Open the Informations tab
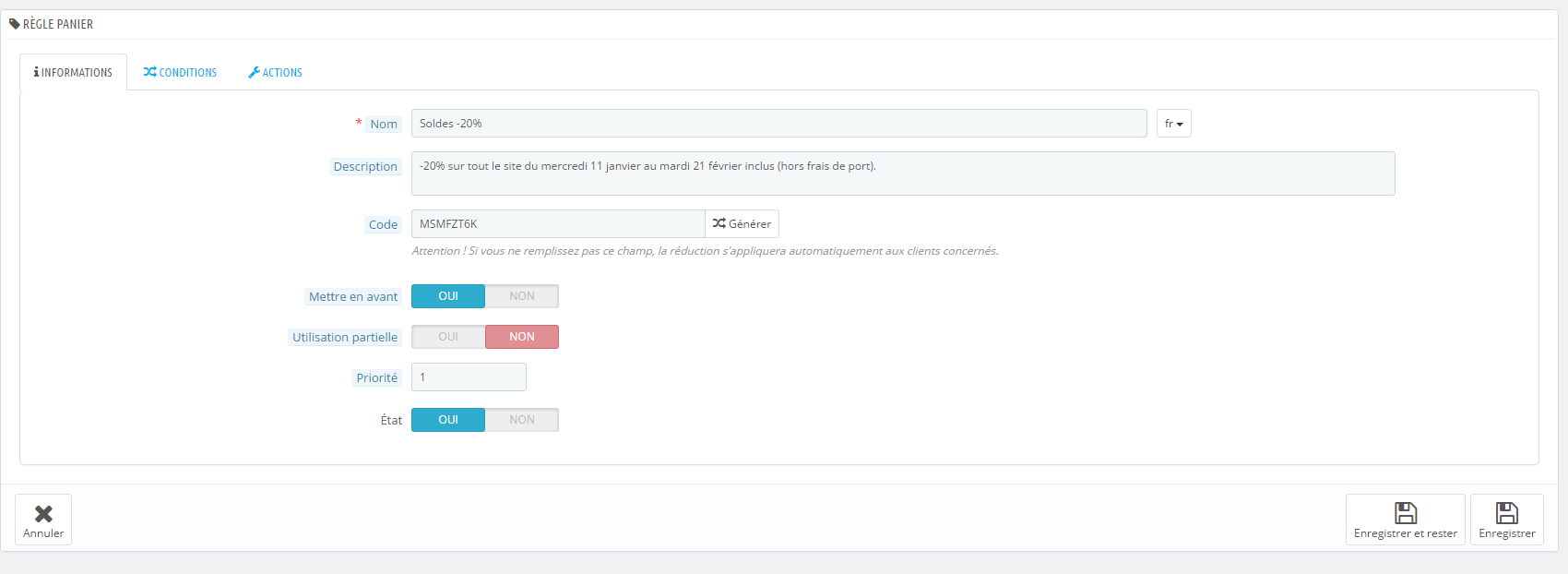Image resolution: width=1568 pixels, height=574 pixels. 73,72
